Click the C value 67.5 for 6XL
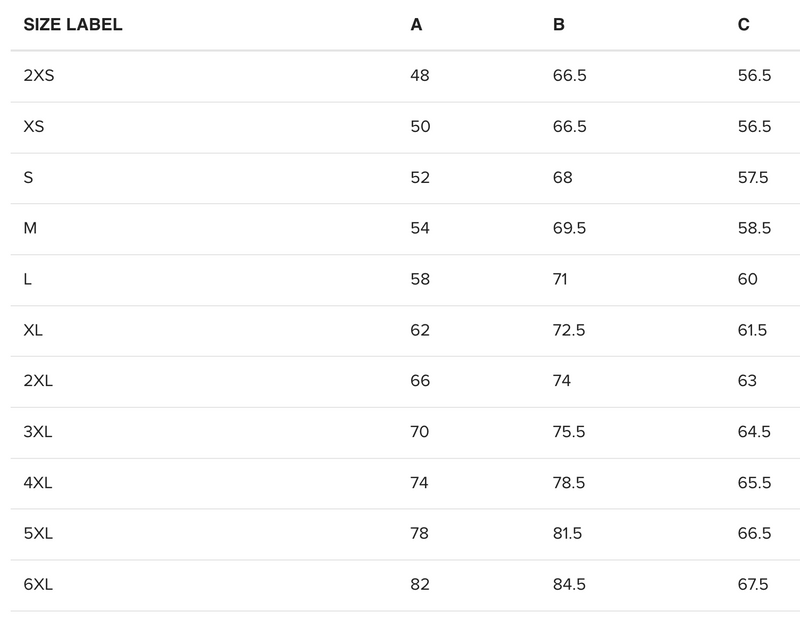This screenshot has width=800, height=619. [754, 585]
